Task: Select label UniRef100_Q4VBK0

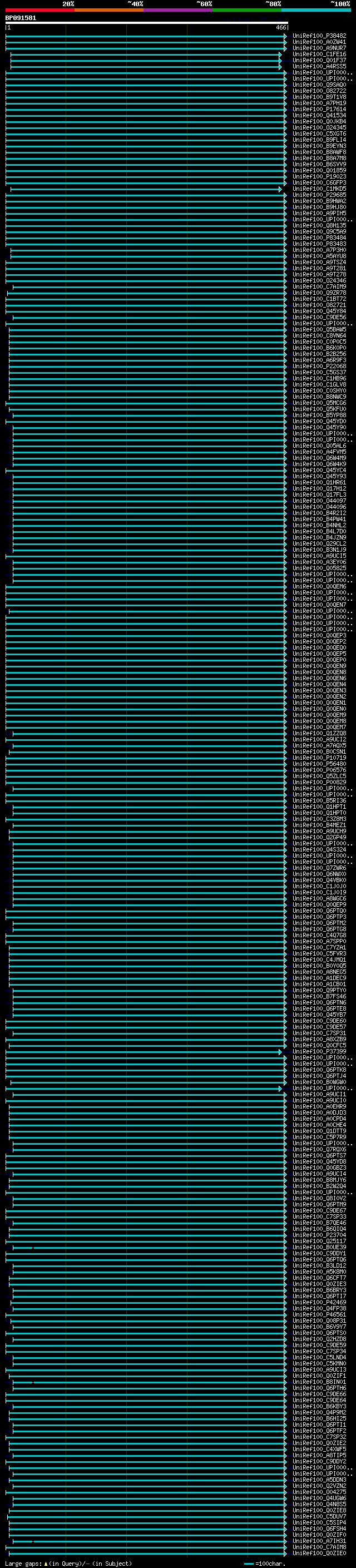Action: [x=319, y=880]
